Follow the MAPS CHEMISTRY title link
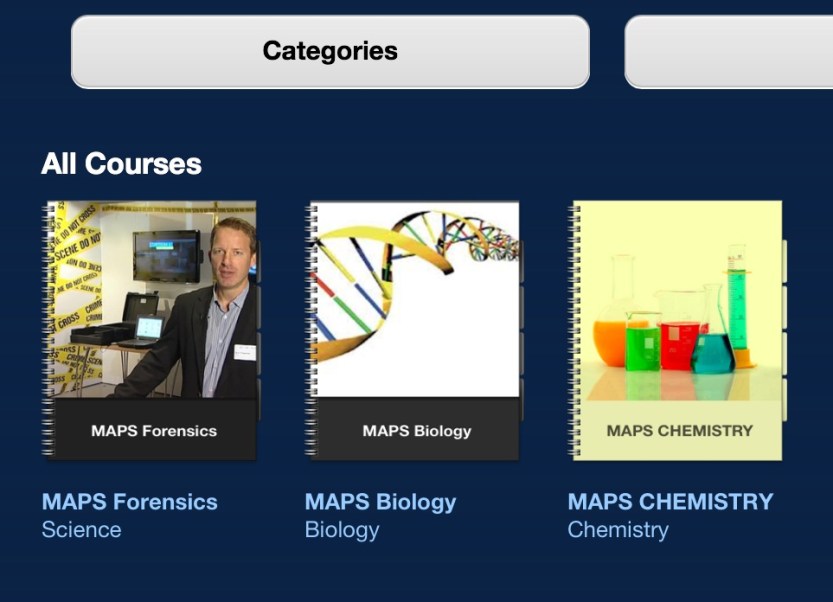This screenshot has height=602, width=833. tap(670, 502)
